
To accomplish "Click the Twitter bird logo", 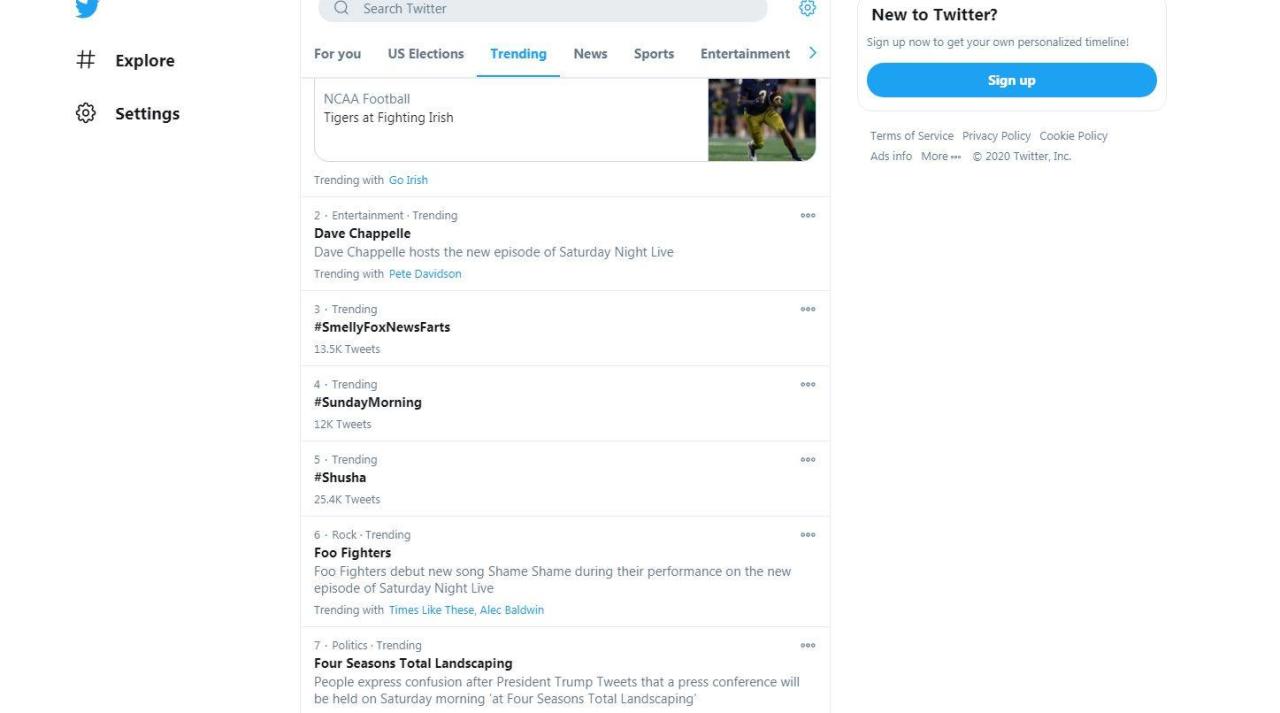I will point(87,7).
